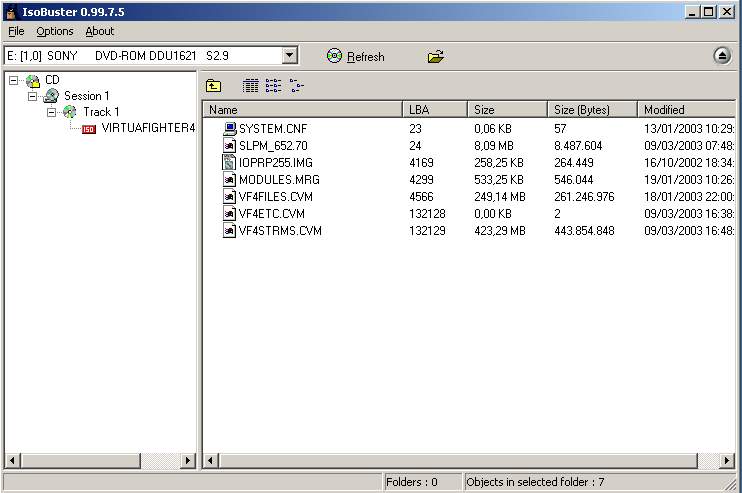This screenshot has width=742, height=493.
Task: Select the MODULES.MRG file name
Action: coord(279,180)
